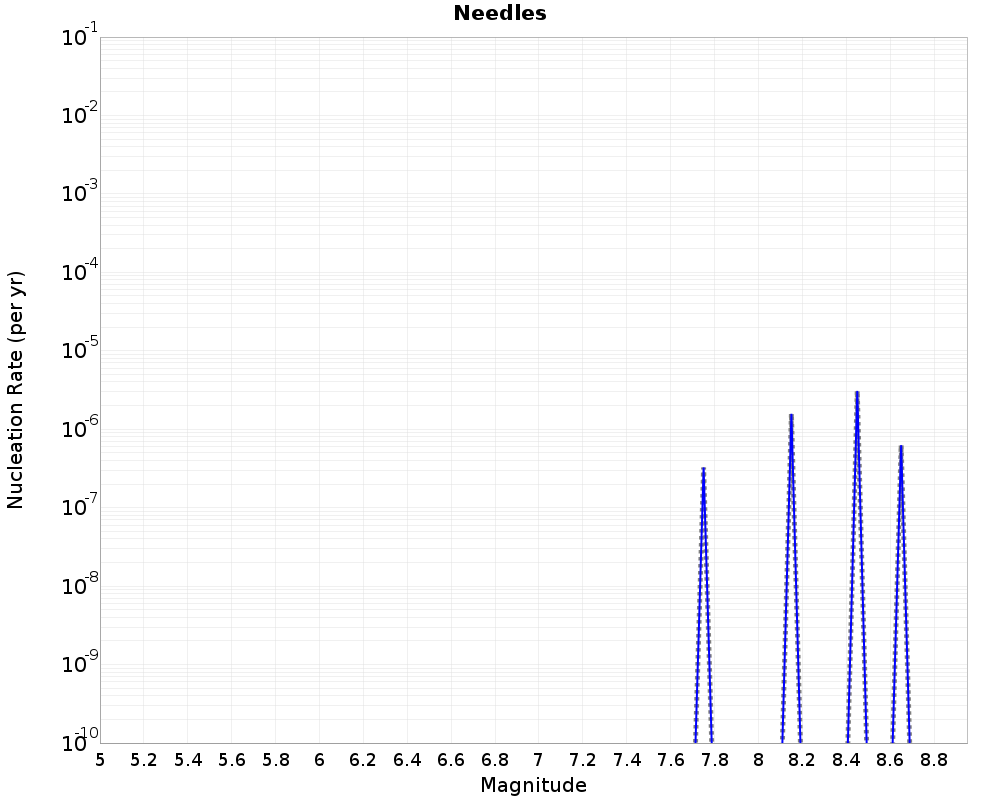Click the x-axis tick label "7.8"
The image size is (1000, 800).
tap(714, 760)
